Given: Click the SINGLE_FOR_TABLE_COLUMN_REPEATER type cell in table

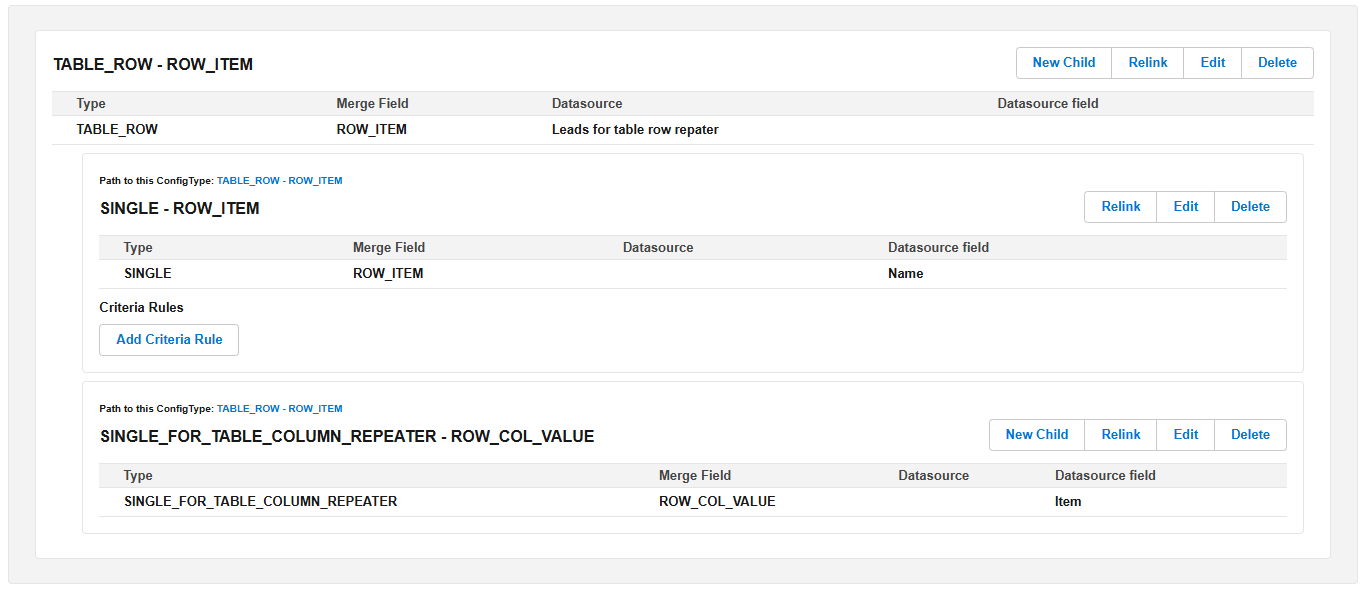Looking at the screenshot, I should coord(260,502).
